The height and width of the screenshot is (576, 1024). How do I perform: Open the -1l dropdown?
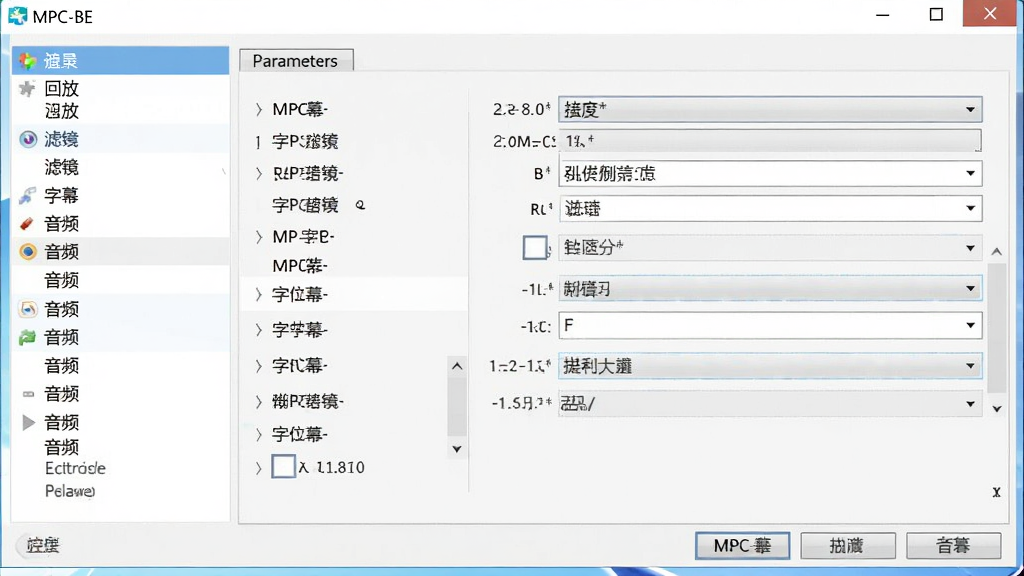coord(770,289)
